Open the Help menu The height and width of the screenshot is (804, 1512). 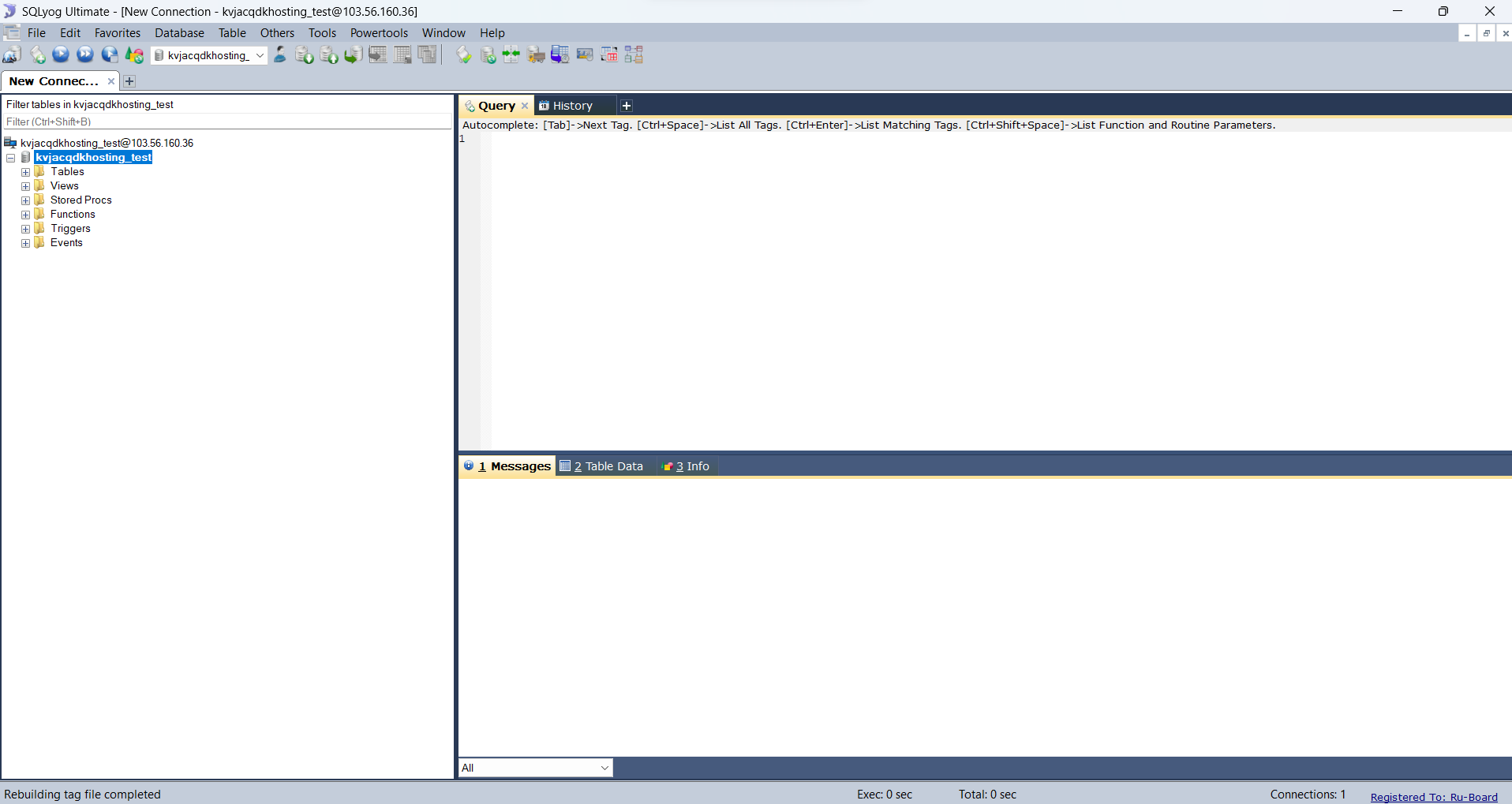[492, 33]
